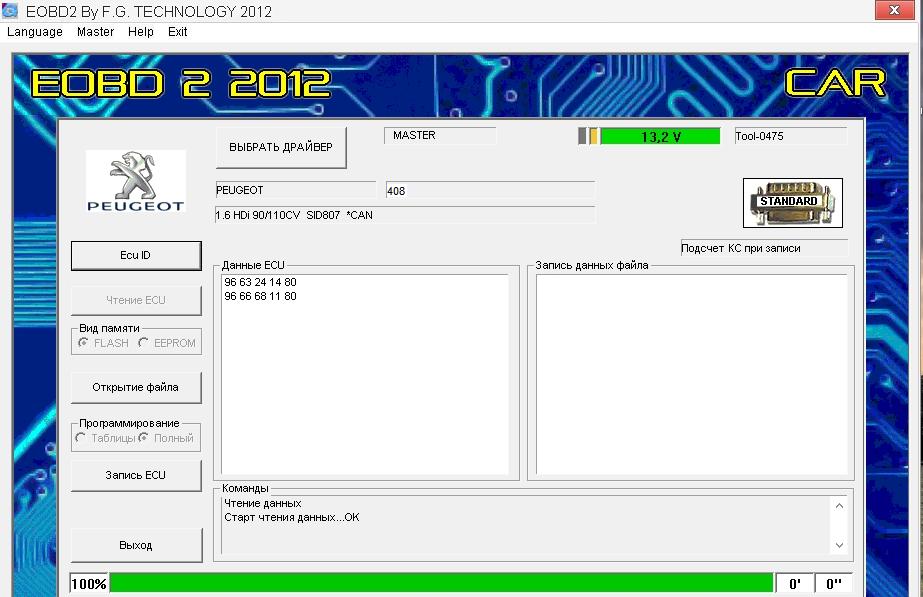Click the STANDARD connector plug icon
The image size is (923, 597).
point(793,203)
